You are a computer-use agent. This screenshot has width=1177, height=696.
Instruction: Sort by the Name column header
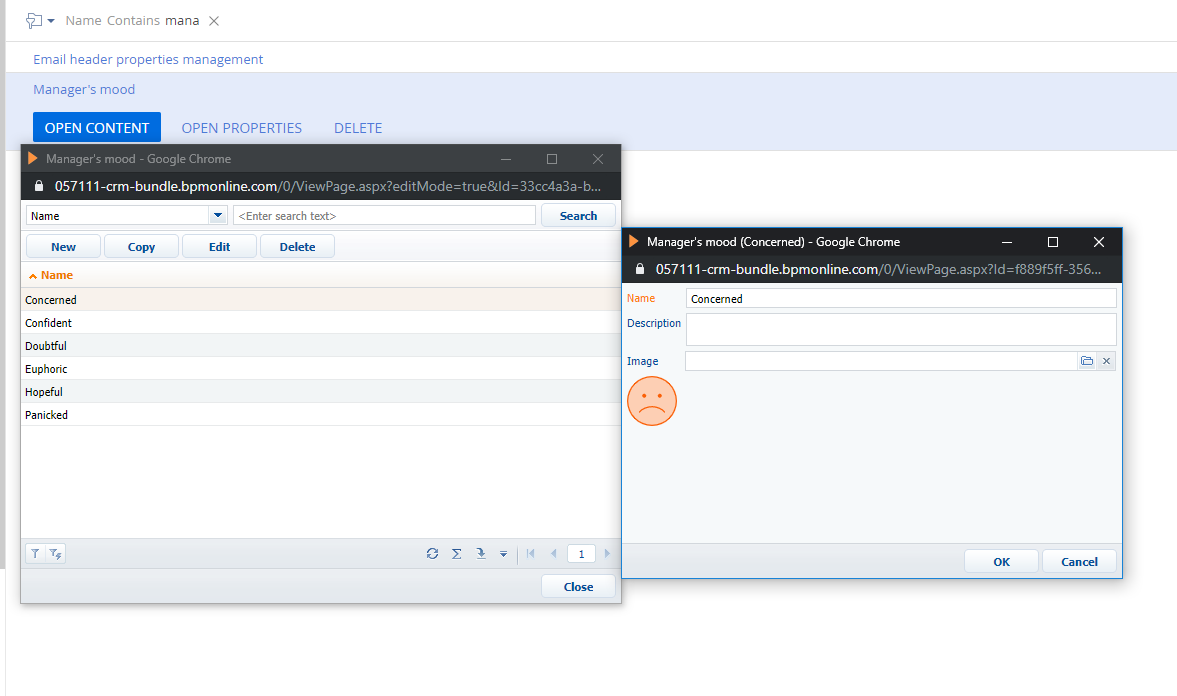click(x=57, y=276)
